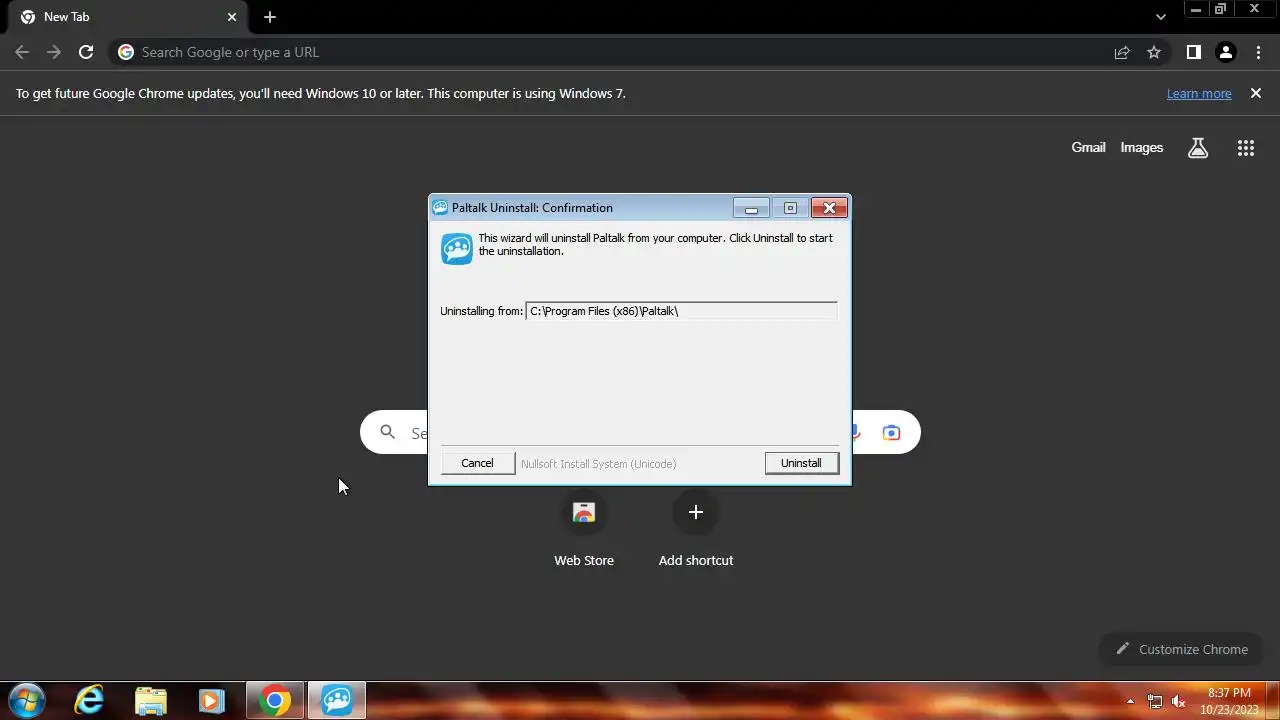
Task: Show hidden system tray icons
Action: [1130, 701]
